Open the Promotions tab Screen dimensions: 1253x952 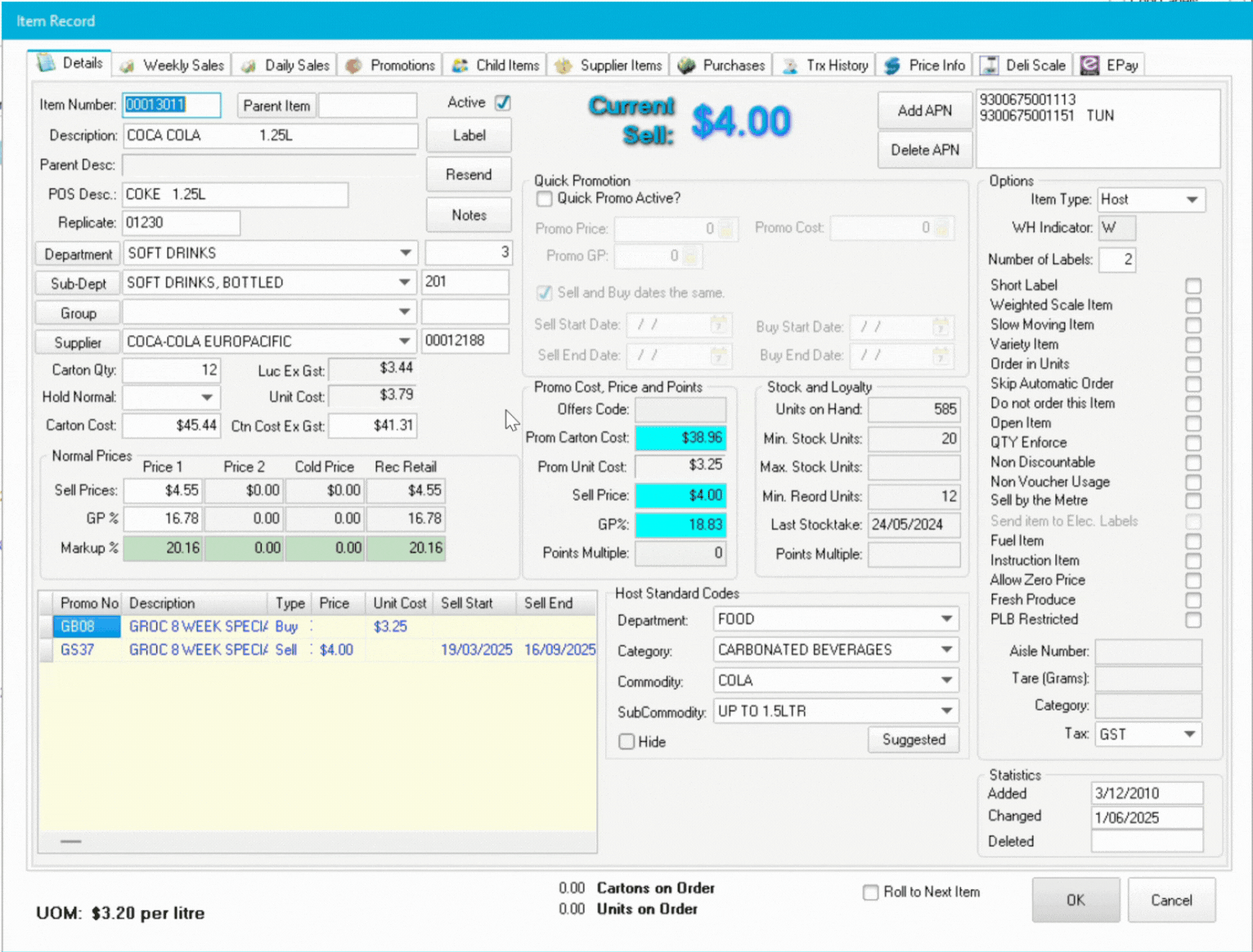pos(390,65)
